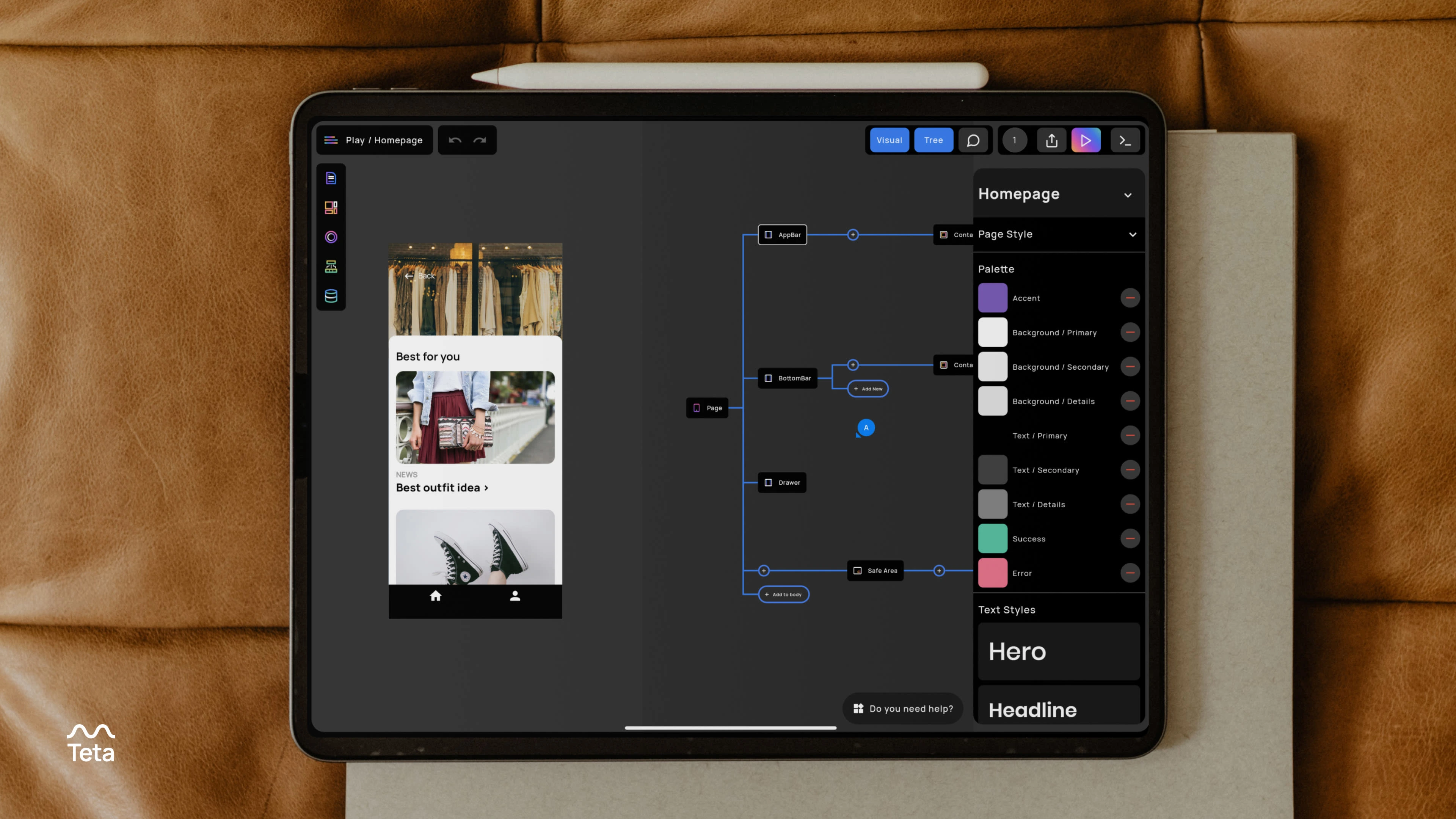Toggle the Visual view button
The height and width of the screenshot is (819, 1456).
[889, 140]
